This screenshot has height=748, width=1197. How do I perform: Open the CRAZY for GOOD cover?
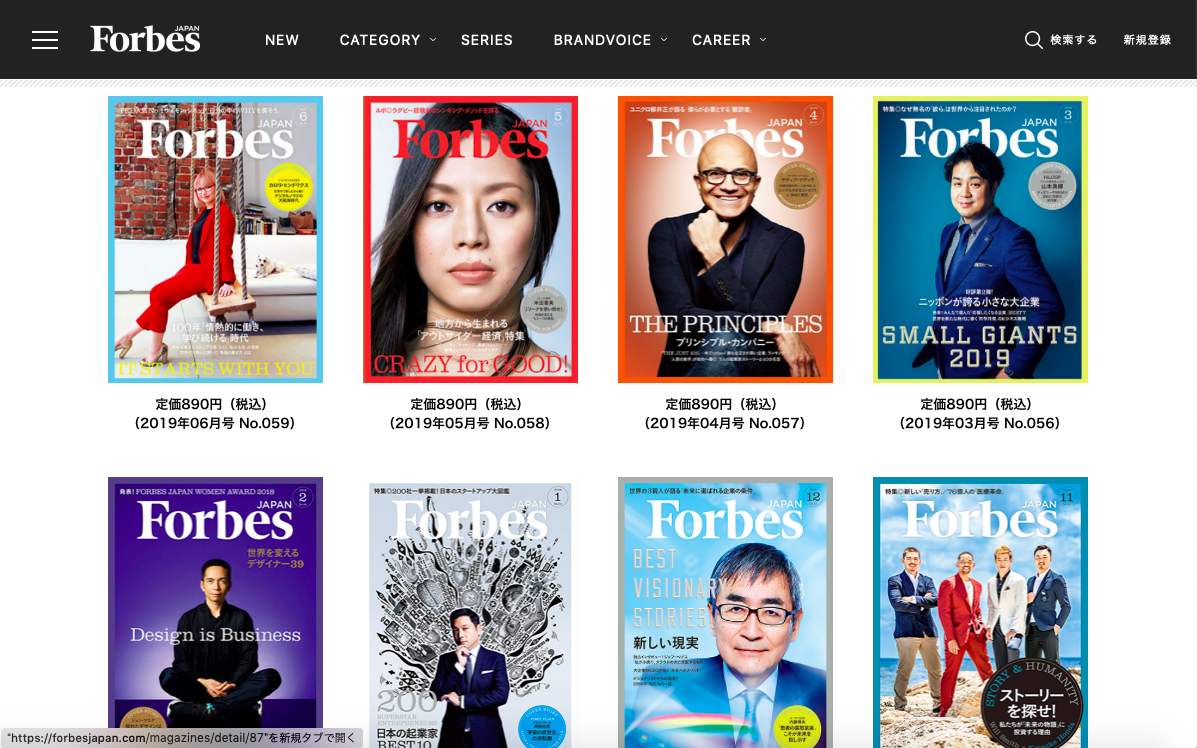click(x=470, y=239)
